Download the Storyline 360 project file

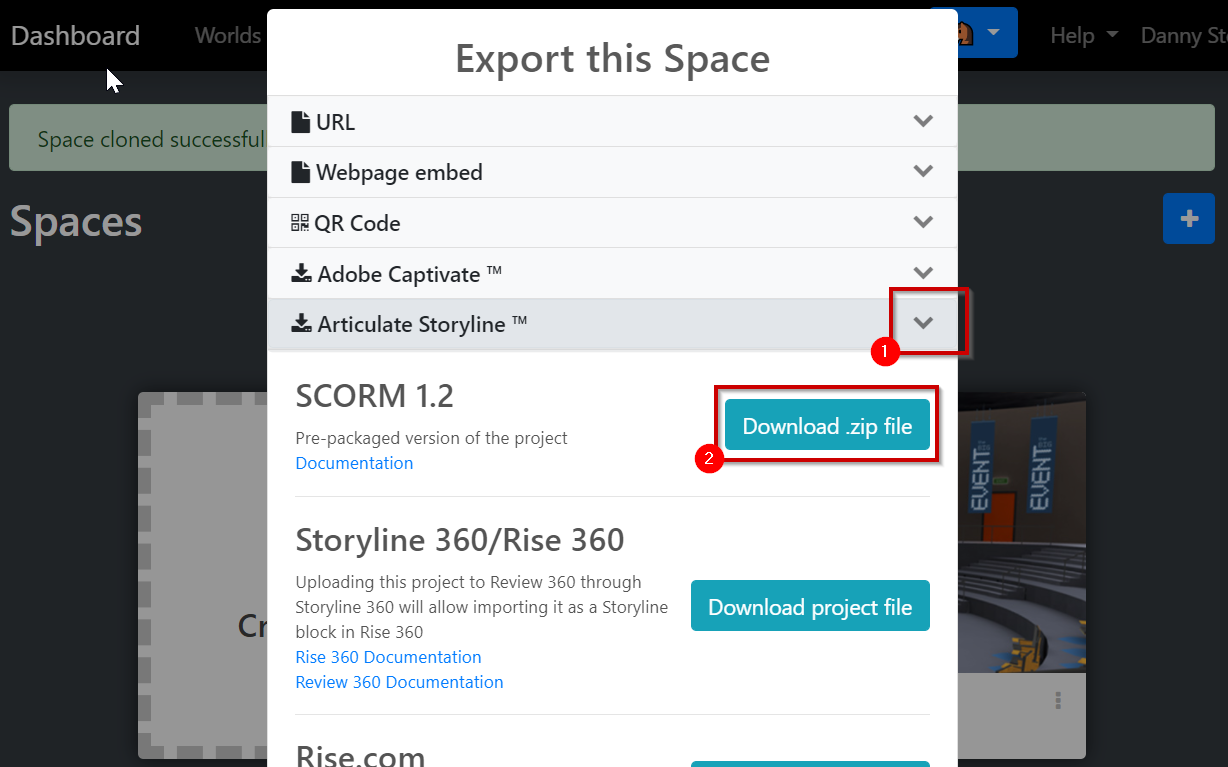coord(810,606)
